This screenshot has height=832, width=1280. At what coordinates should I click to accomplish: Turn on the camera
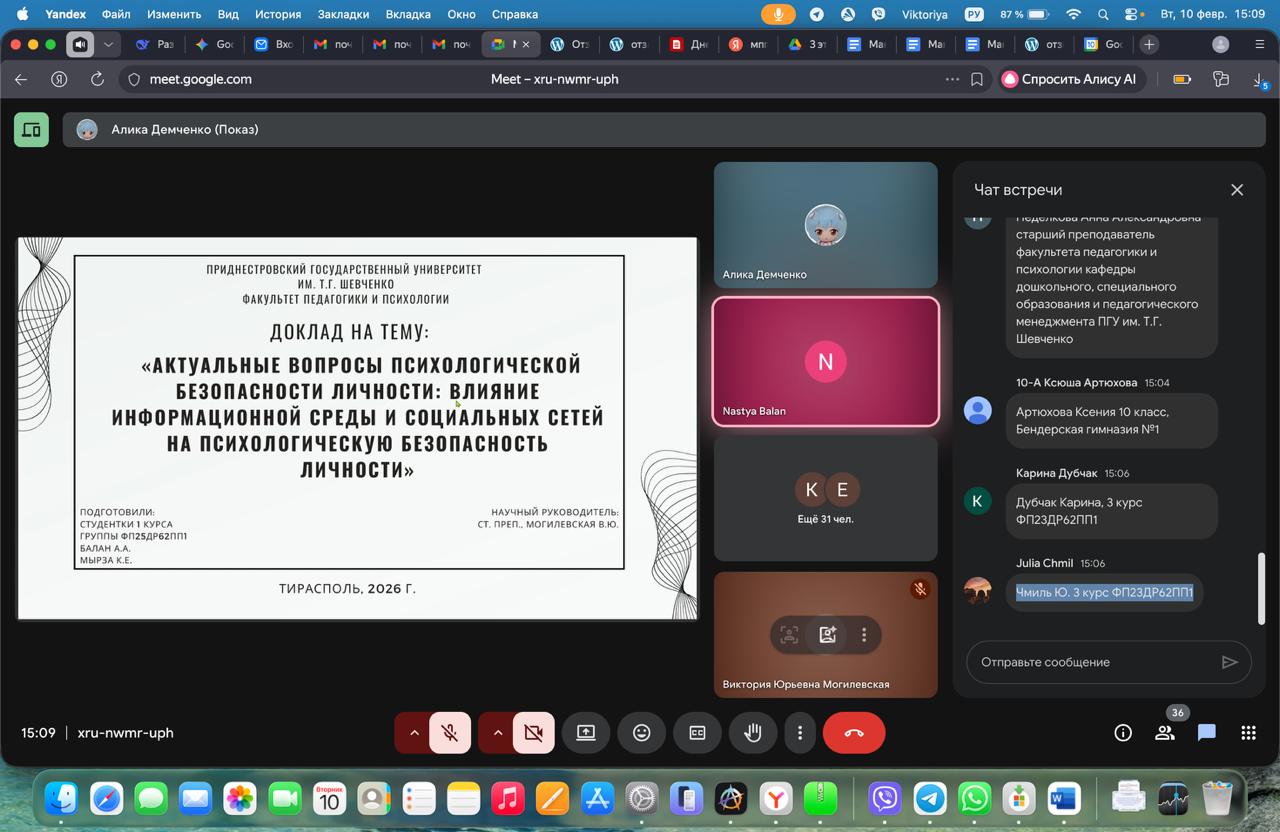534,733
